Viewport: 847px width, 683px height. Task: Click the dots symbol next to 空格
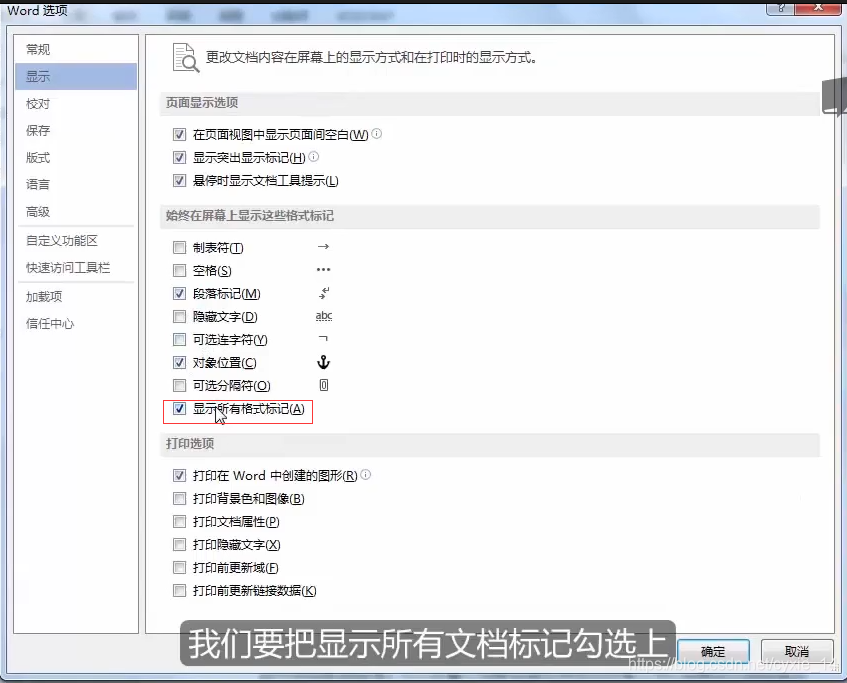pyautogui.click(x=323, y=270)
